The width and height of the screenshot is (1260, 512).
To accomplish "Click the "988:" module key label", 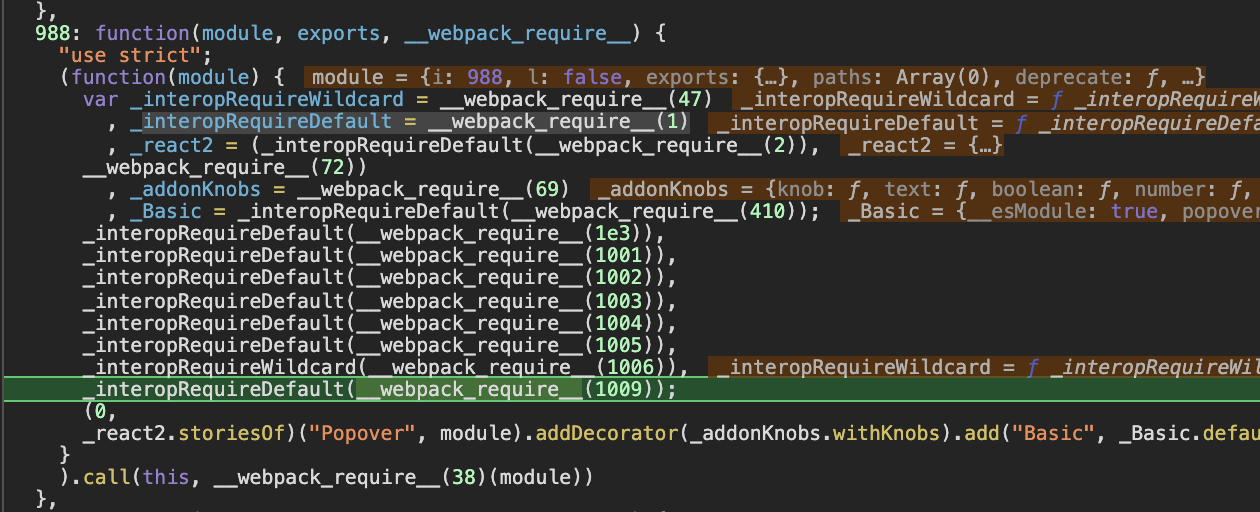I will [59, 33].
